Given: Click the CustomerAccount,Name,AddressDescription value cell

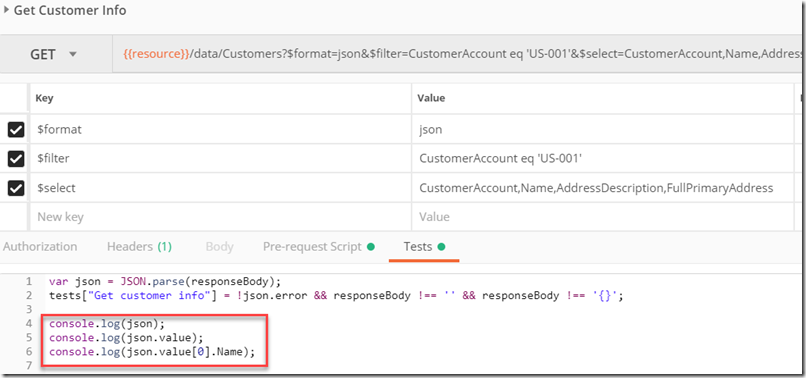Looking at the screenshot, I should 603,188.
